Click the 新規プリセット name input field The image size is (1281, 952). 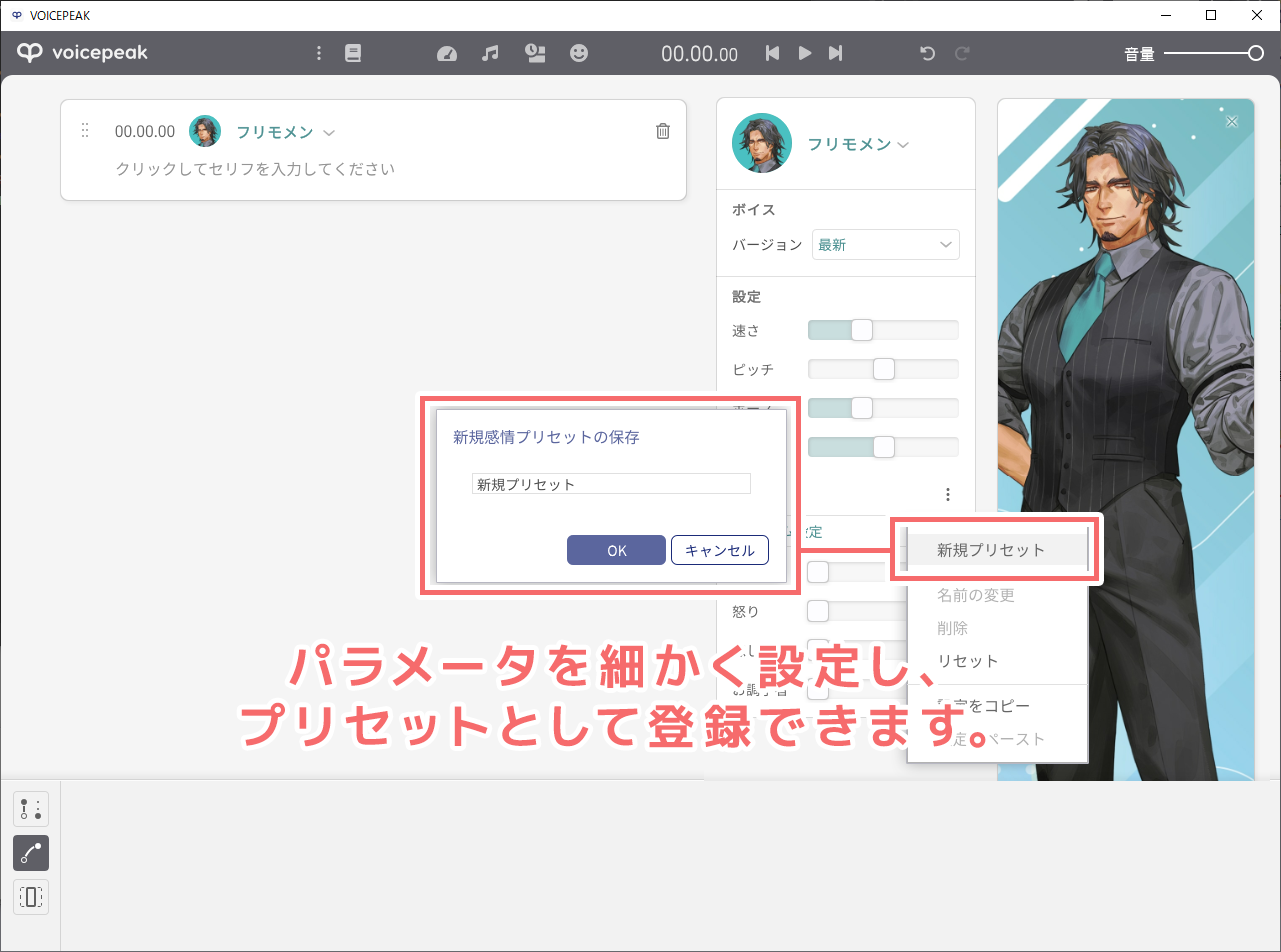coord(611,484)
